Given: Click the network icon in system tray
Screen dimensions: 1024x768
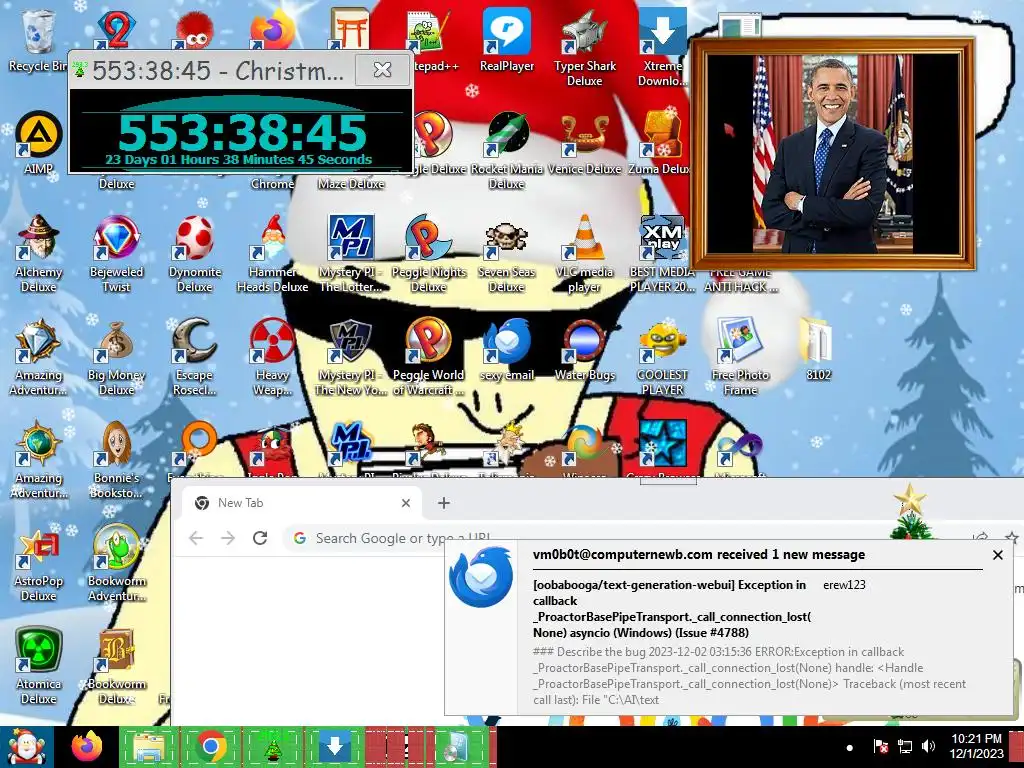Looking at the screenshot, I should 904,746.
